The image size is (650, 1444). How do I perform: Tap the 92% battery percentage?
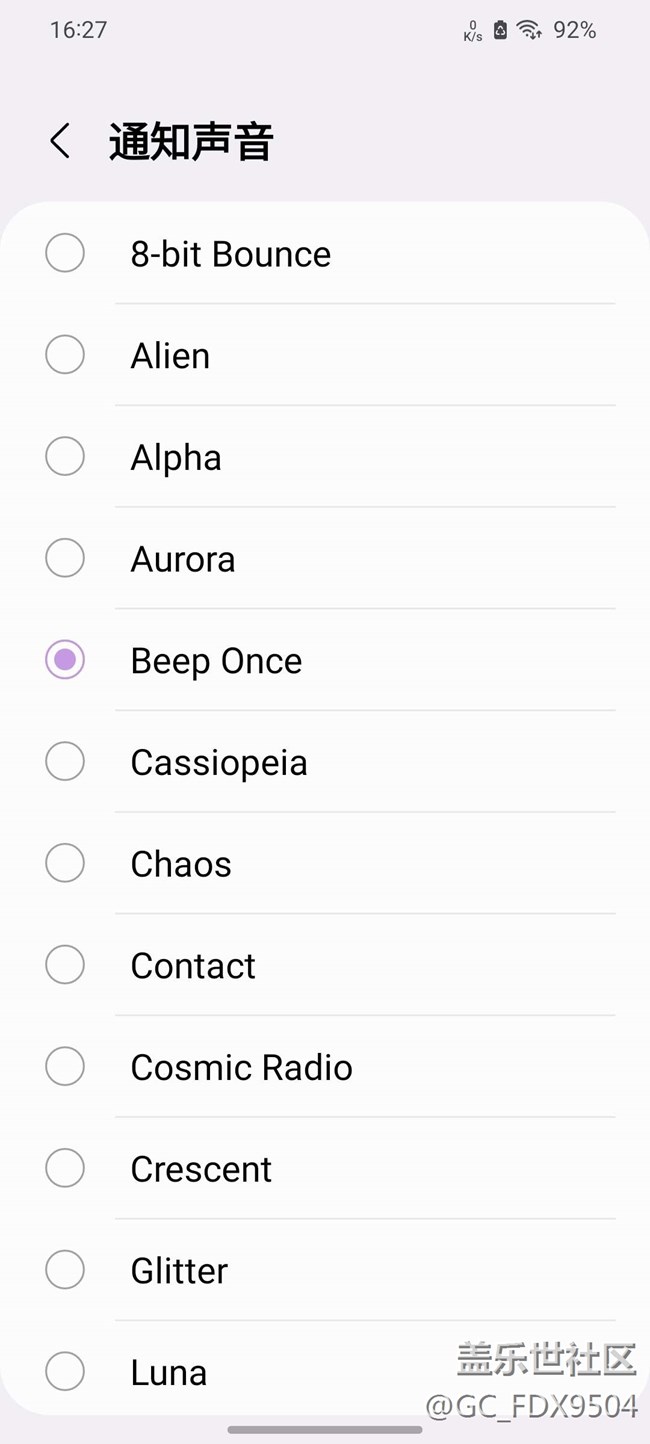pyautogui.click(x=575, y=30)
